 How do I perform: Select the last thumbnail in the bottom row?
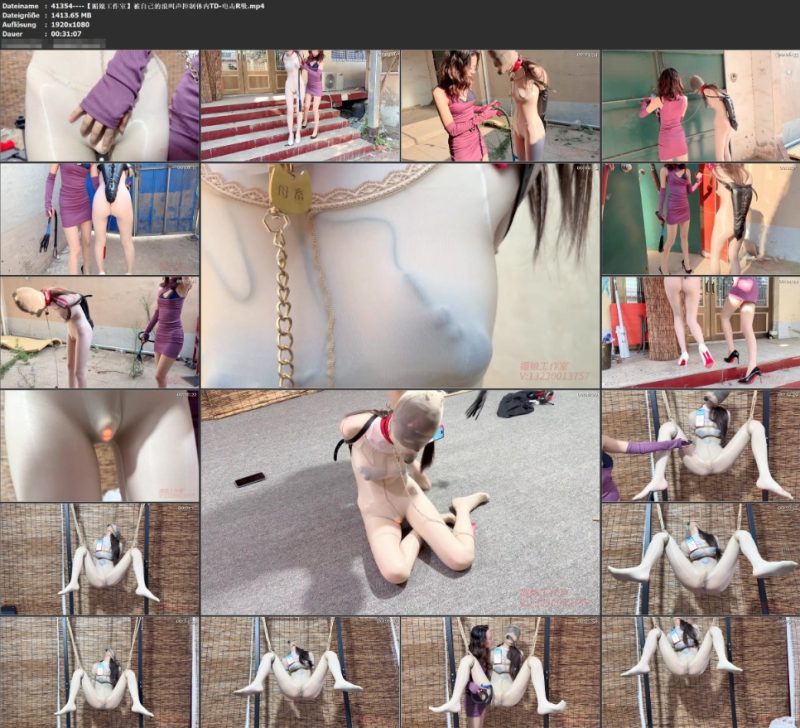coord(701,672)
